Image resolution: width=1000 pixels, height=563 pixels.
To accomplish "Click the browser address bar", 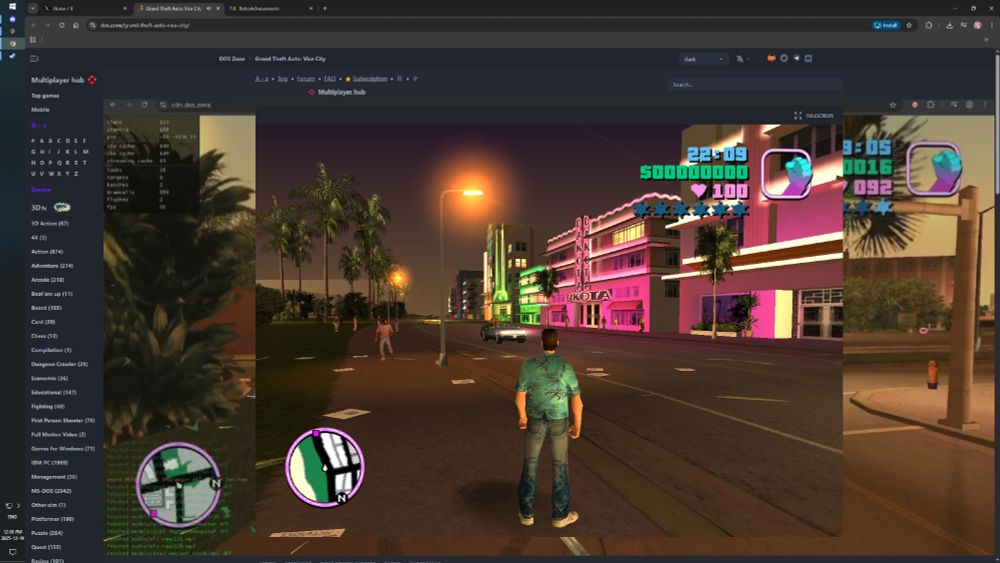I will 478,25.
